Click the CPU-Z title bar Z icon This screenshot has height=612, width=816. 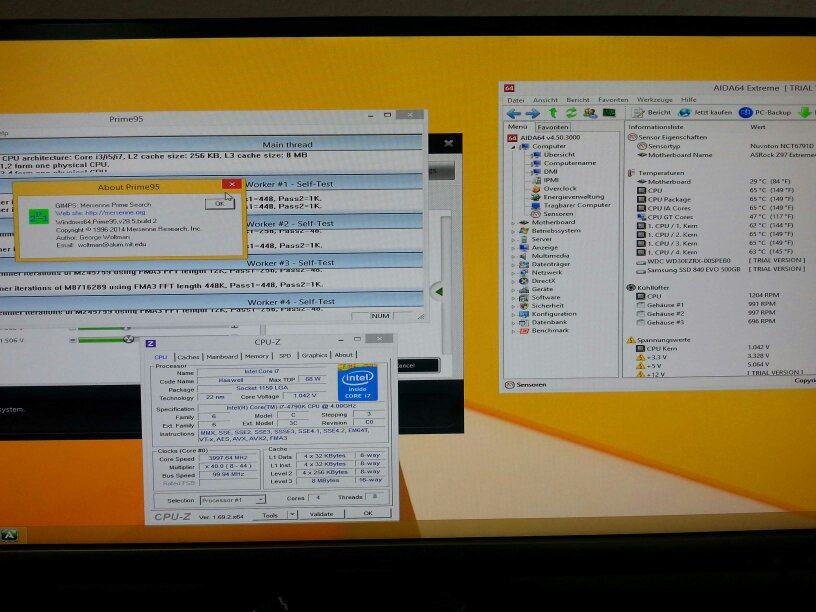pos(151,343)
